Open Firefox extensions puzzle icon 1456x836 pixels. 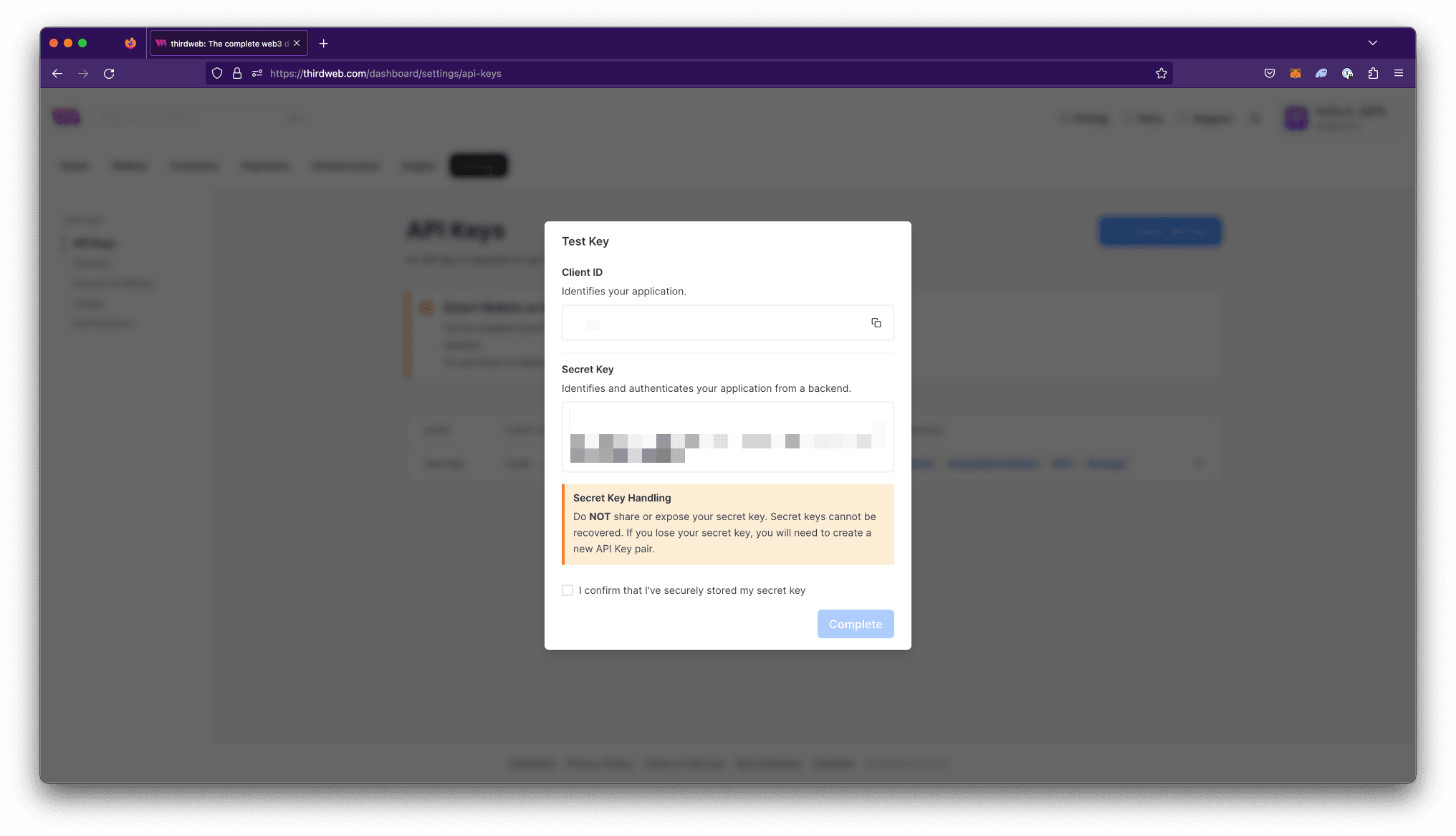click(x=1373, y=74)
